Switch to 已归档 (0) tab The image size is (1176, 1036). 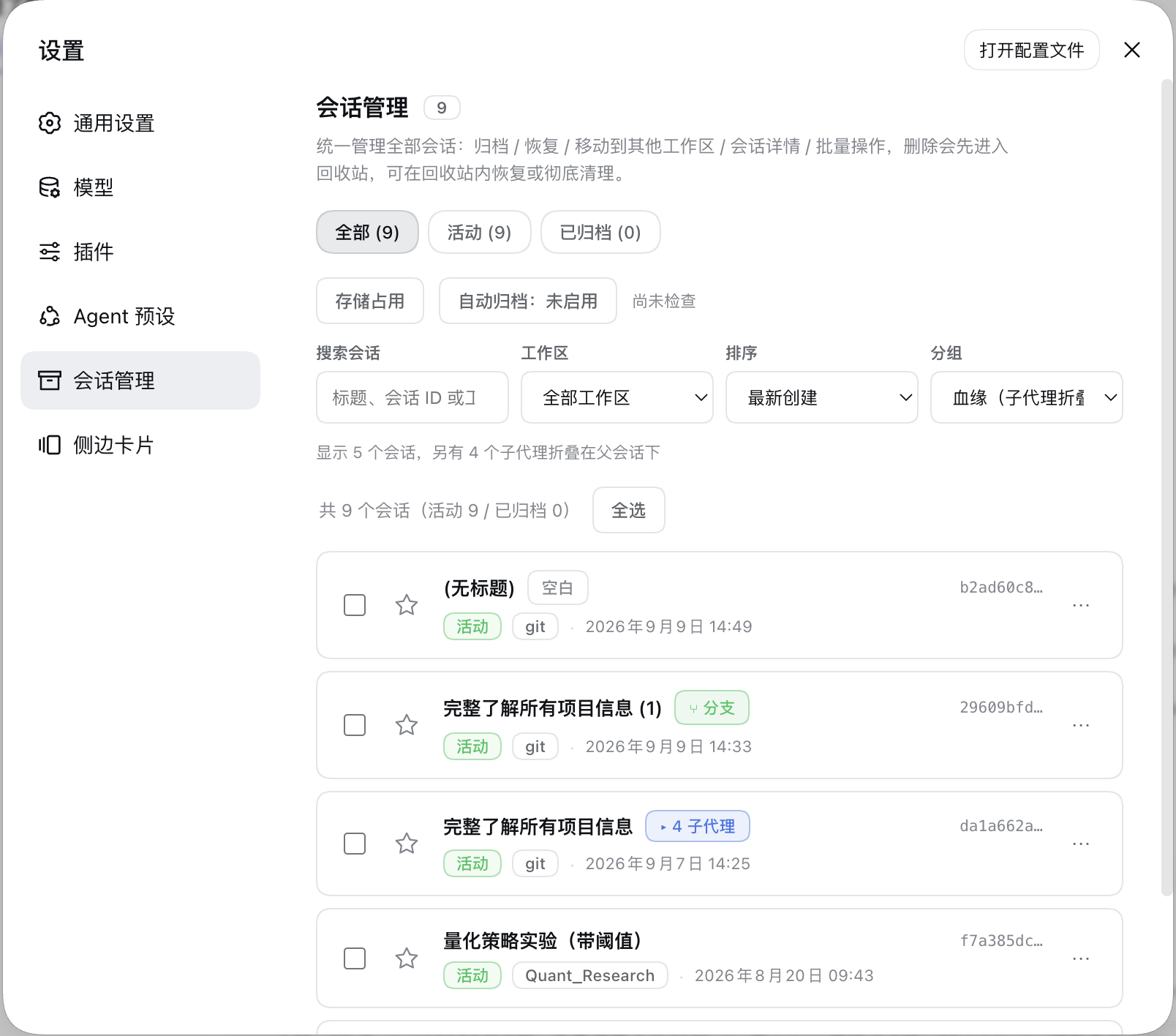[600, 232]
